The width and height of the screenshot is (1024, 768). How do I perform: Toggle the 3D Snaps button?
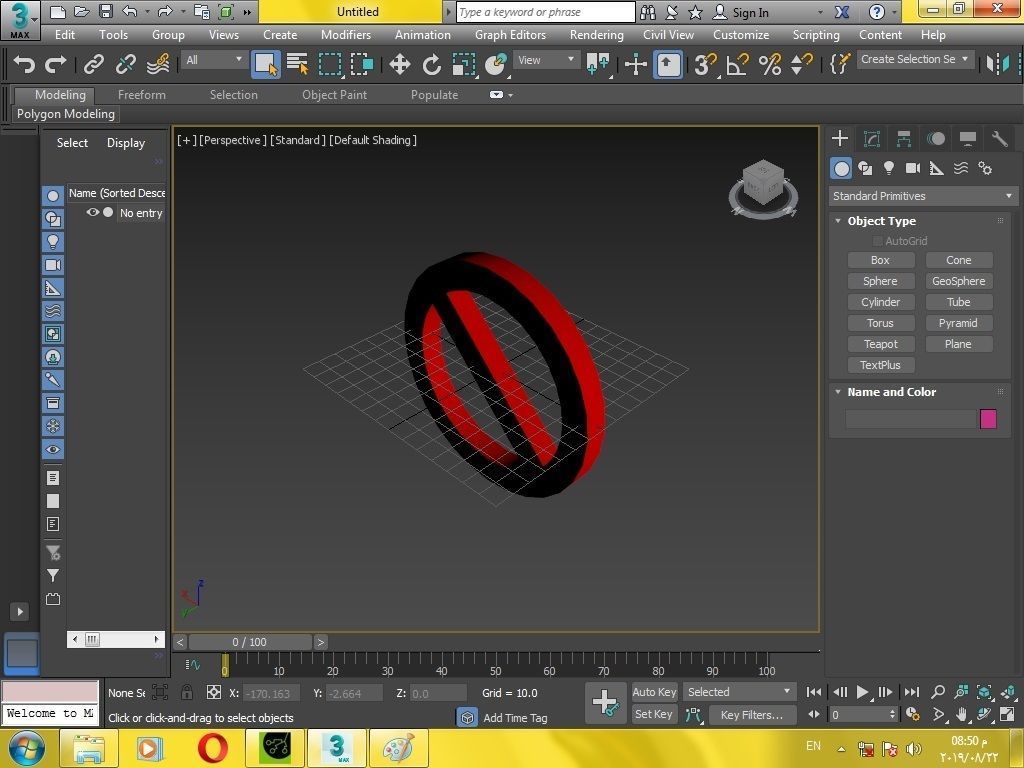[x=705, y=64]
